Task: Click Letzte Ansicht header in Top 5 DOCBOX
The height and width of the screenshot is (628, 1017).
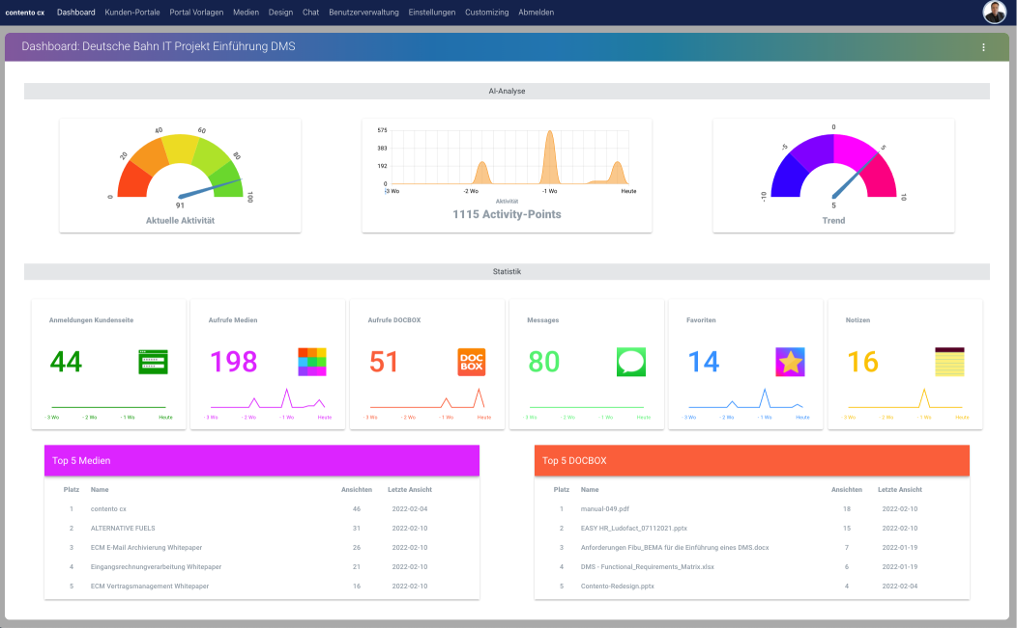Action: [x=900, y=490]
